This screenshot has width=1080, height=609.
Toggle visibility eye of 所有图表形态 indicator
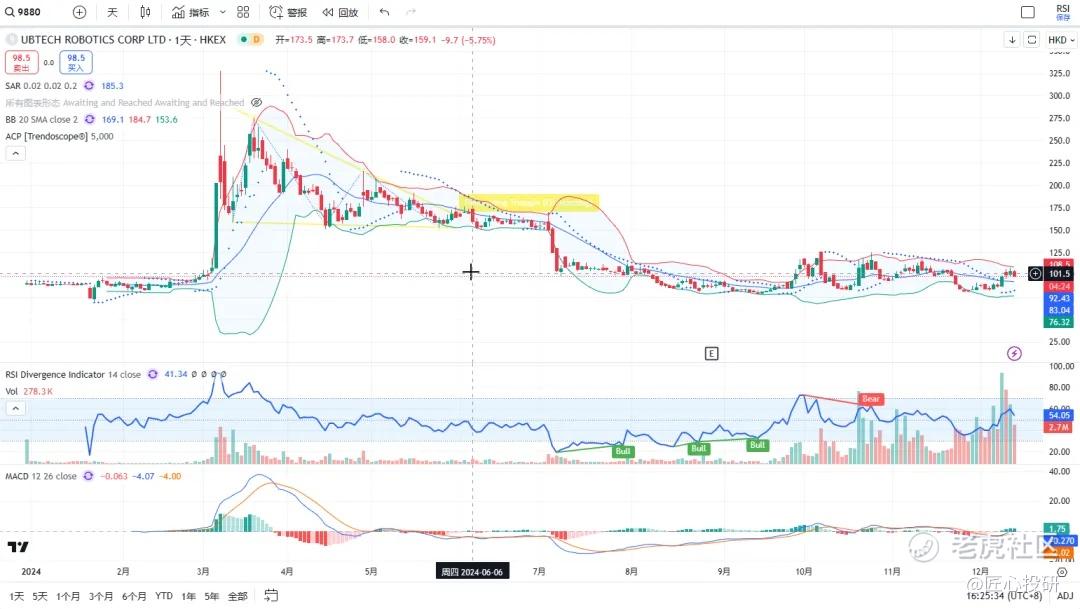point(256,103)
